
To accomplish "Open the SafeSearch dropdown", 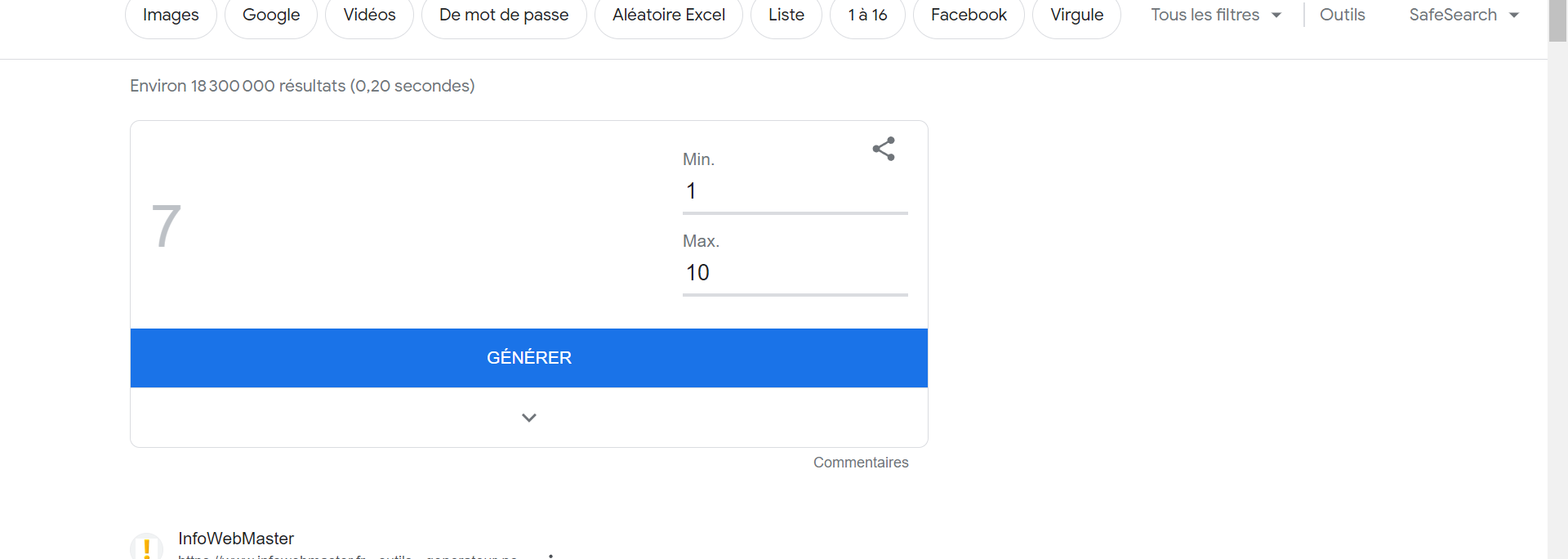I will [1464, 15].
